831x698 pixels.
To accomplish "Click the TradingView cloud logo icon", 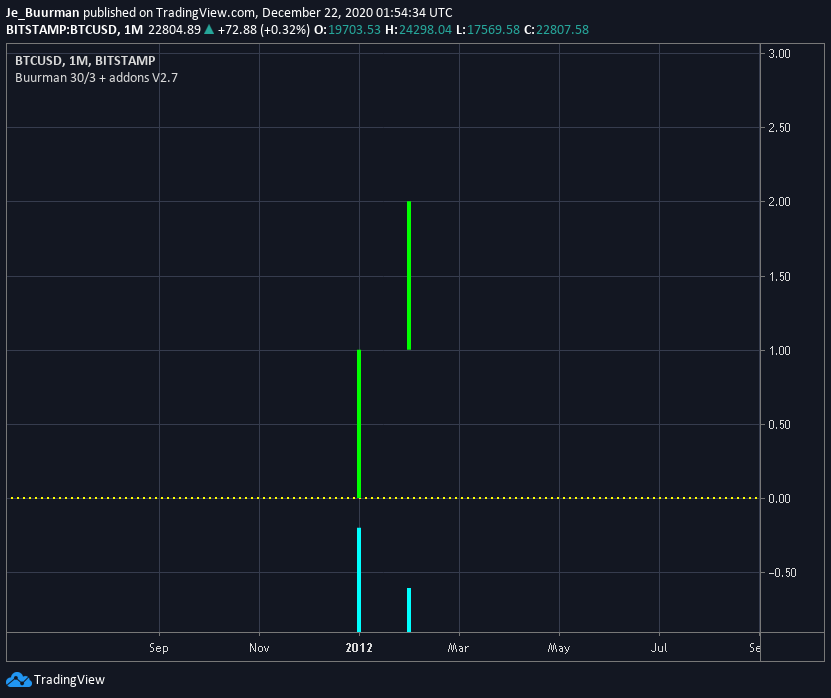I will [19, 679].
